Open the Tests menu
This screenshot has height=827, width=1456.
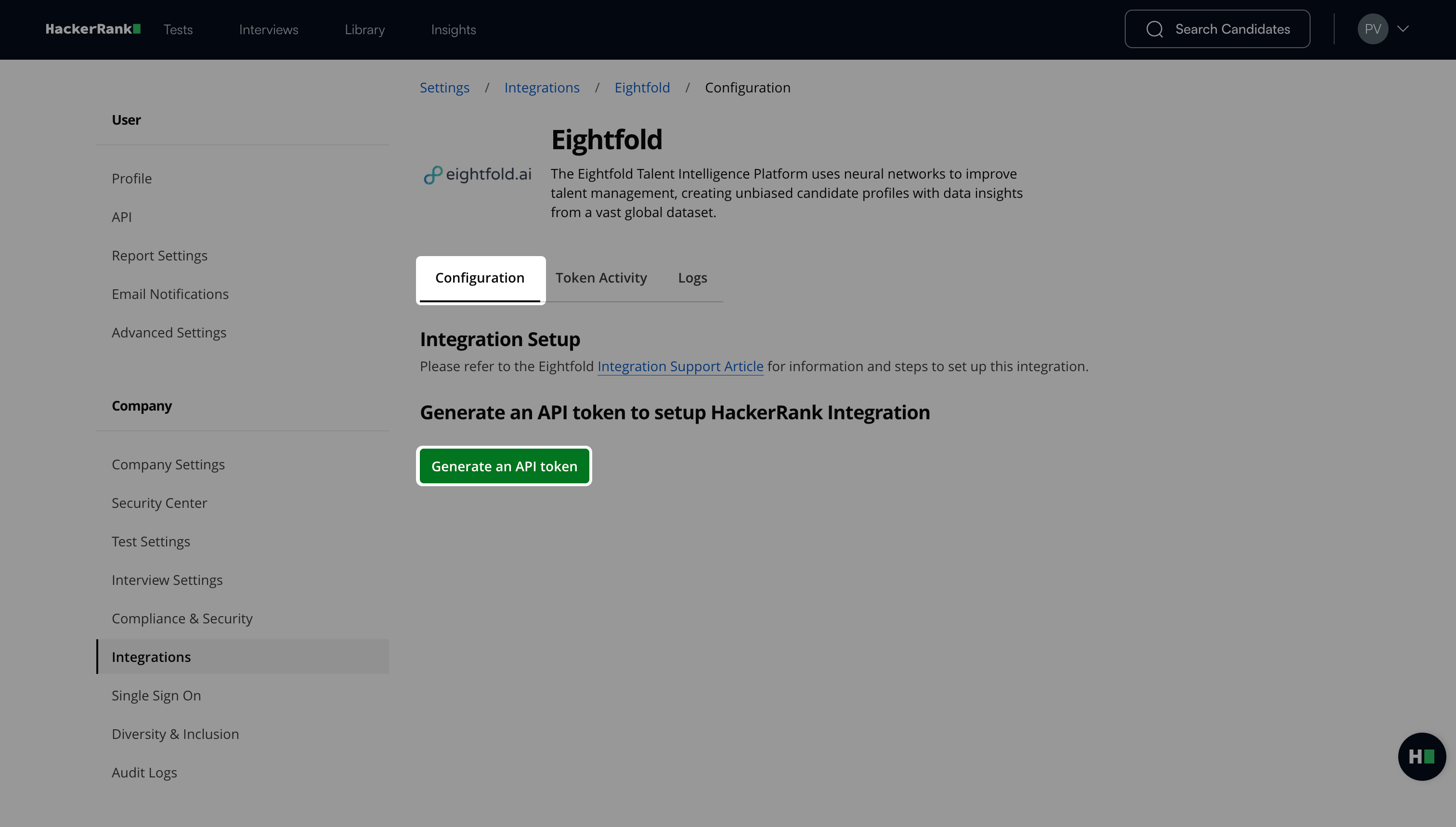pos(178,29)
